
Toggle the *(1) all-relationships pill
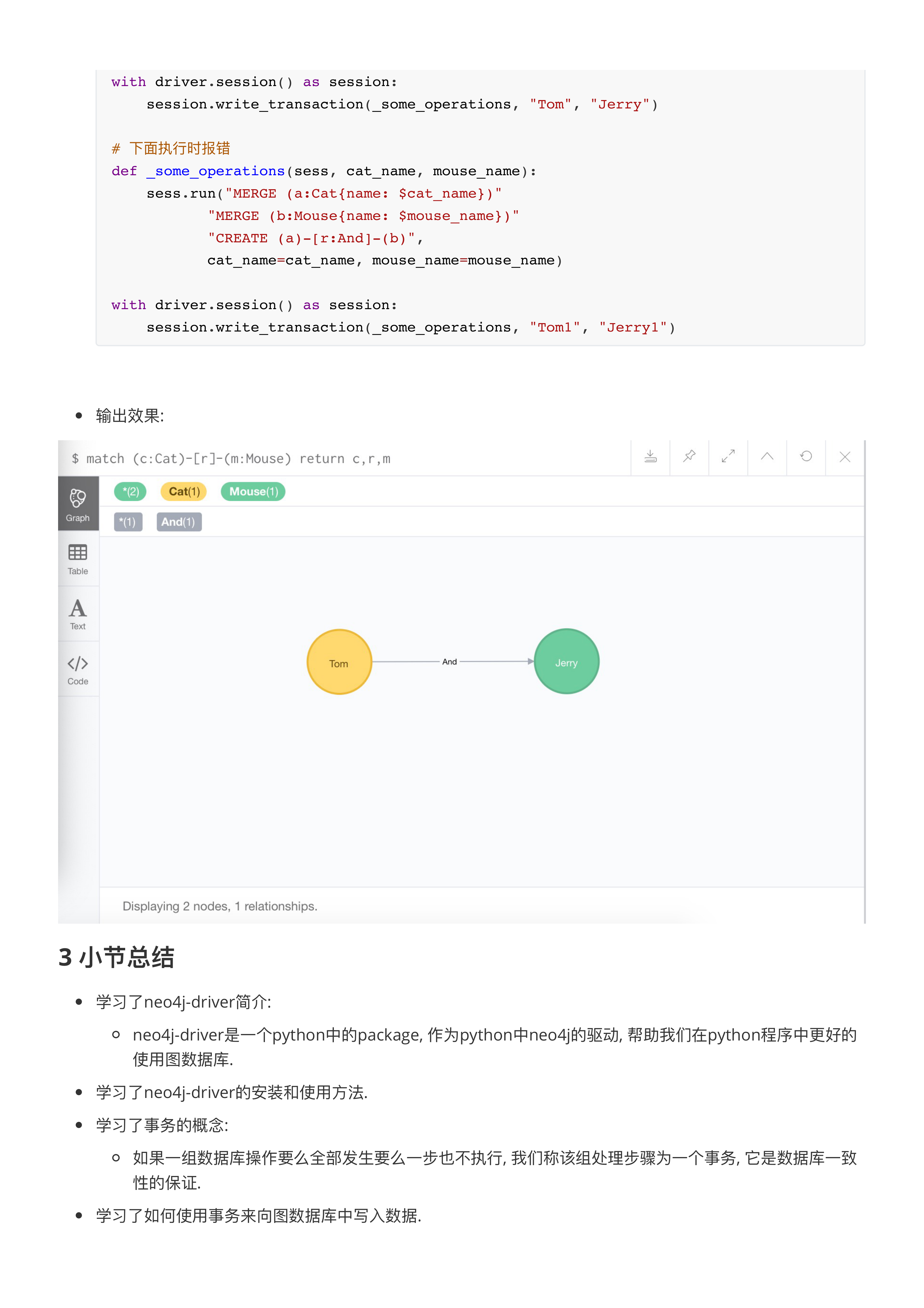pos(129,522)
